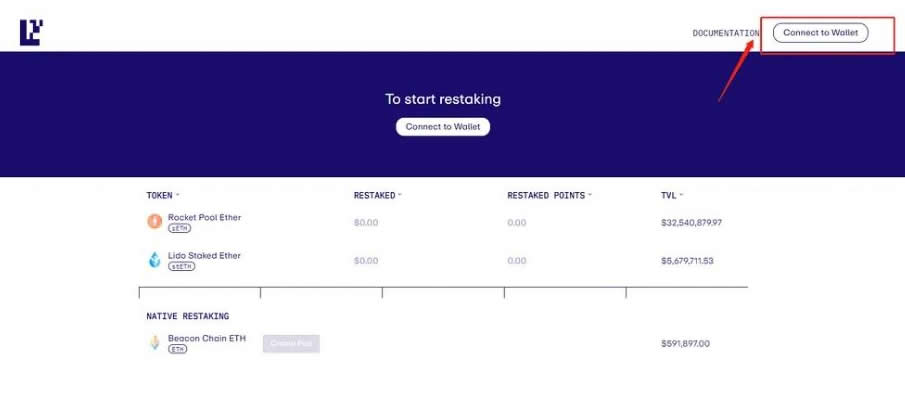
Task: Click the Lido Staked Ether droplet icon
Action: tap(155, 260)
